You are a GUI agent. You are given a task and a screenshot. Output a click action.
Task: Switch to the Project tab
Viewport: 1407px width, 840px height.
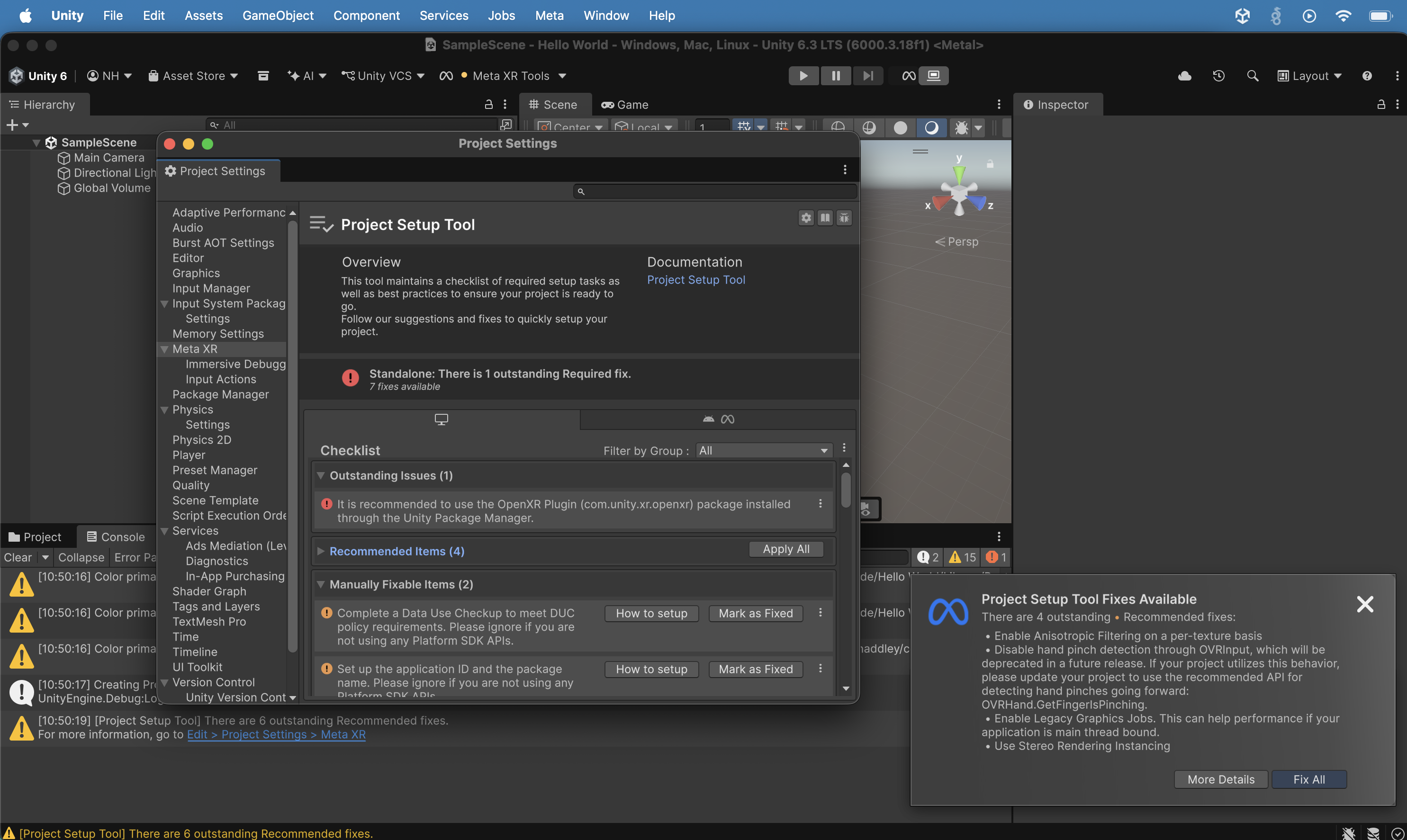point(35,537)
